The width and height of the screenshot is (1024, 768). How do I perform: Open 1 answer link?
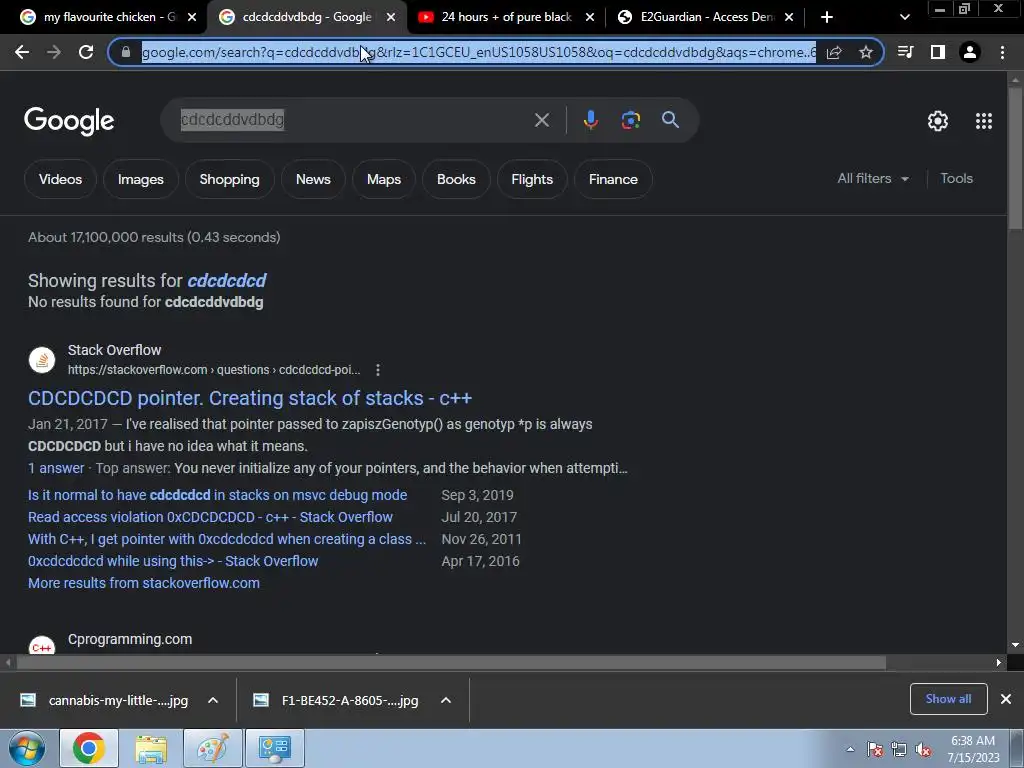pos(56,468)
